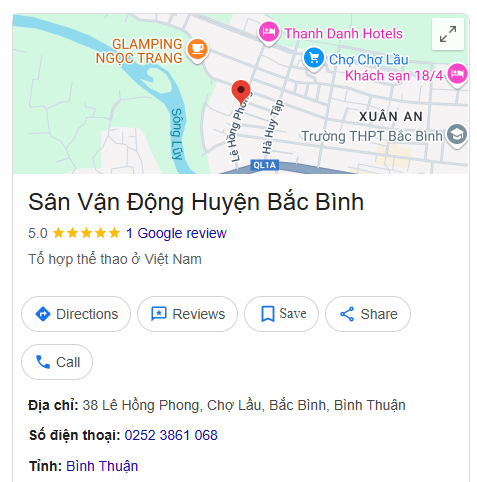The width and height of the screenshot is (477, 482).
Task: Click the Sông Lũy river label
Action: (x=177, y=134)
